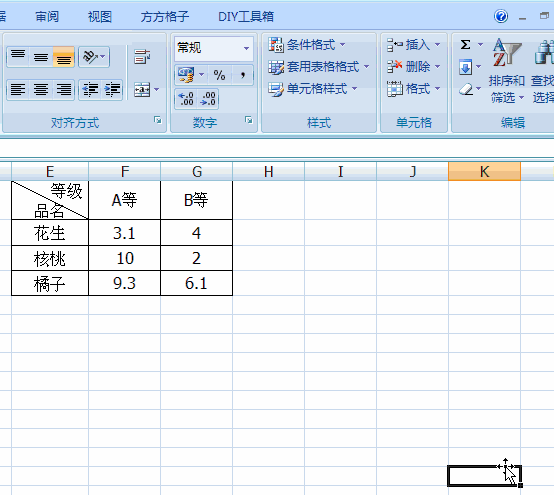Image resolution: width=554 pixels, height=495 pixels.
Task: Open the 方方格子 ribbon tab
Action: click(165, 16)
